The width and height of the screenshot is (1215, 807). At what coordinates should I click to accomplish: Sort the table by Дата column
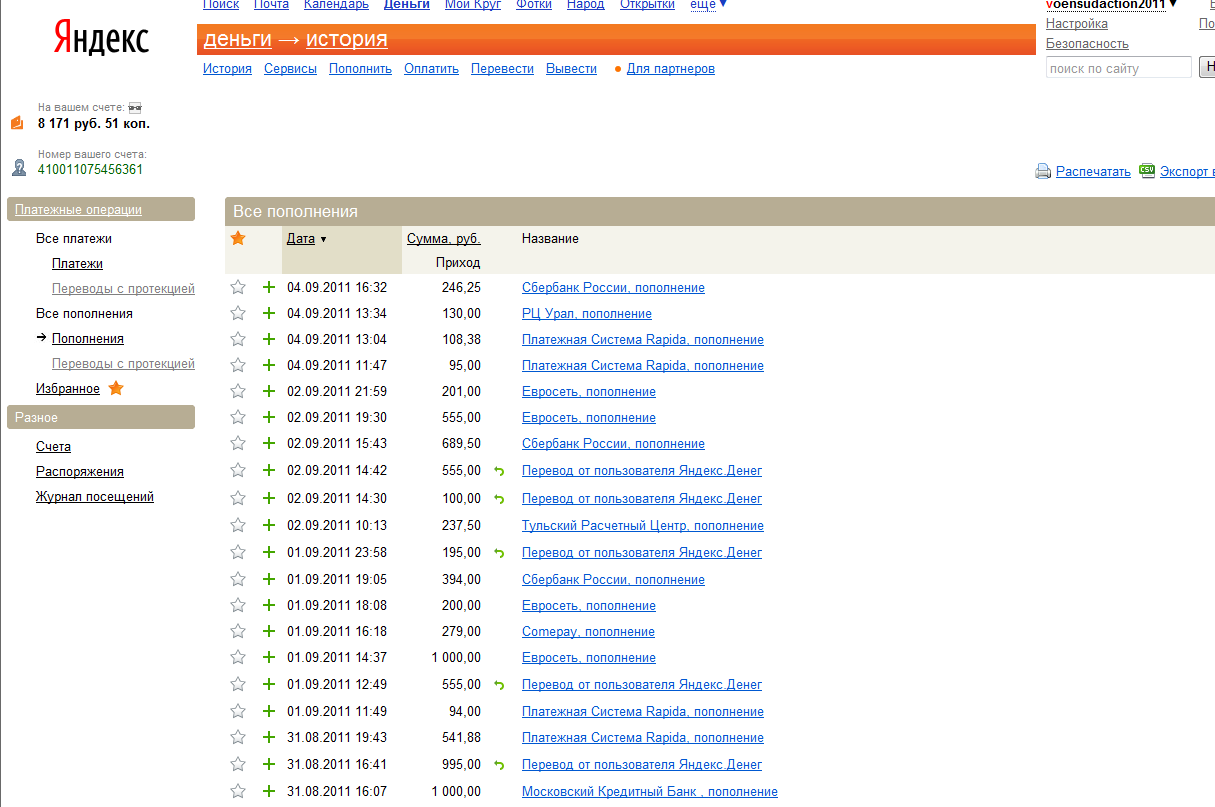tap(301, 239)
